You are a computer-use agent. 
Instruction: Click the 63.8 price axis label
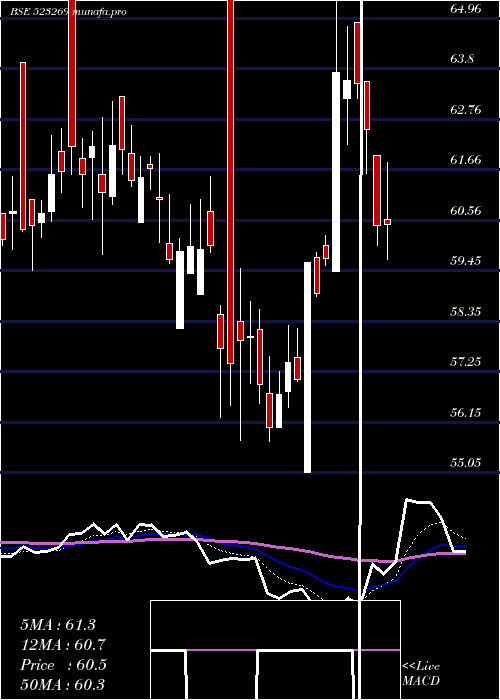(462, 59)
